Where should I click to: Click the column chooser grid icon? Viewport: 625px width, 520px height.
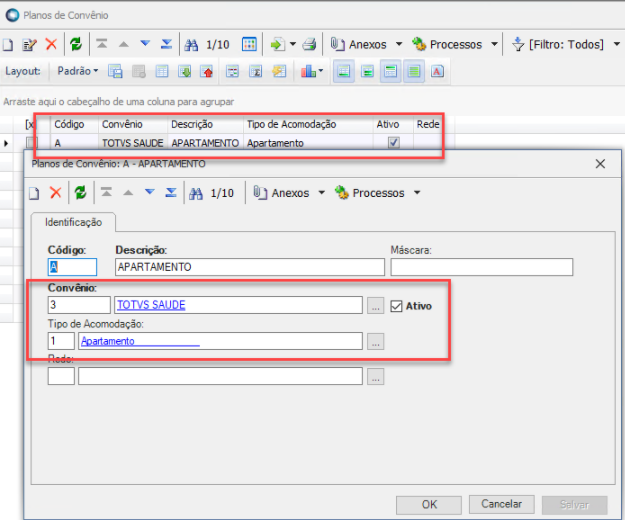tap(162, 72)
